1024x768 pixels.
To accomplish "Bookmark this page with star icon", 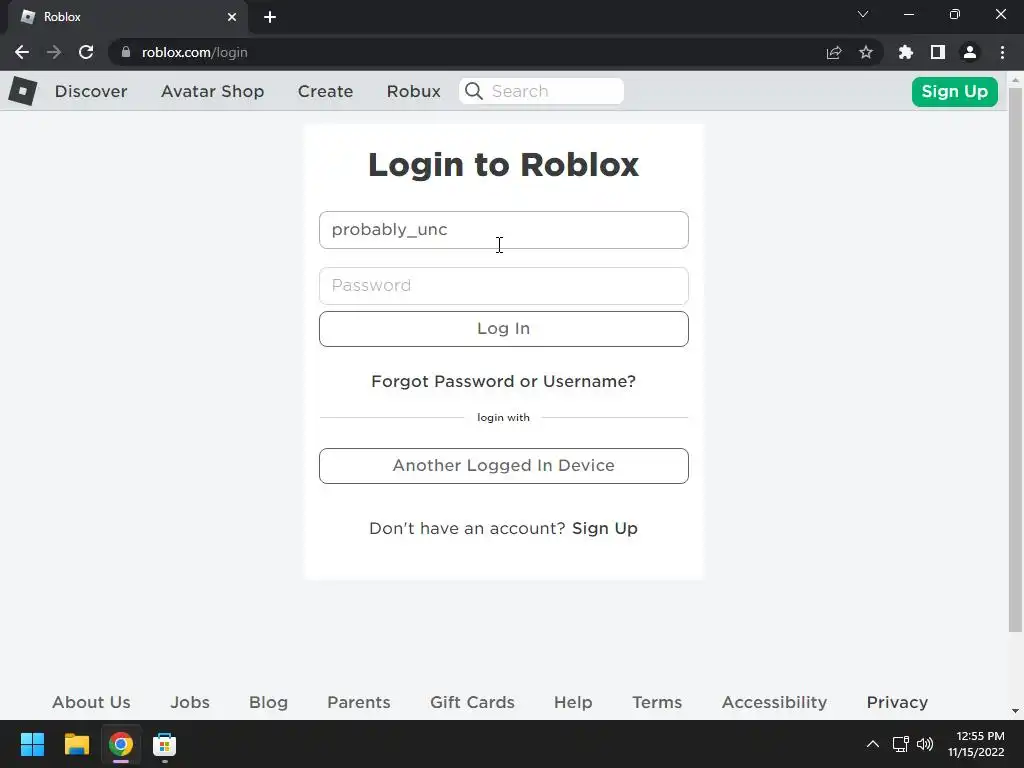I will [866, 52].
